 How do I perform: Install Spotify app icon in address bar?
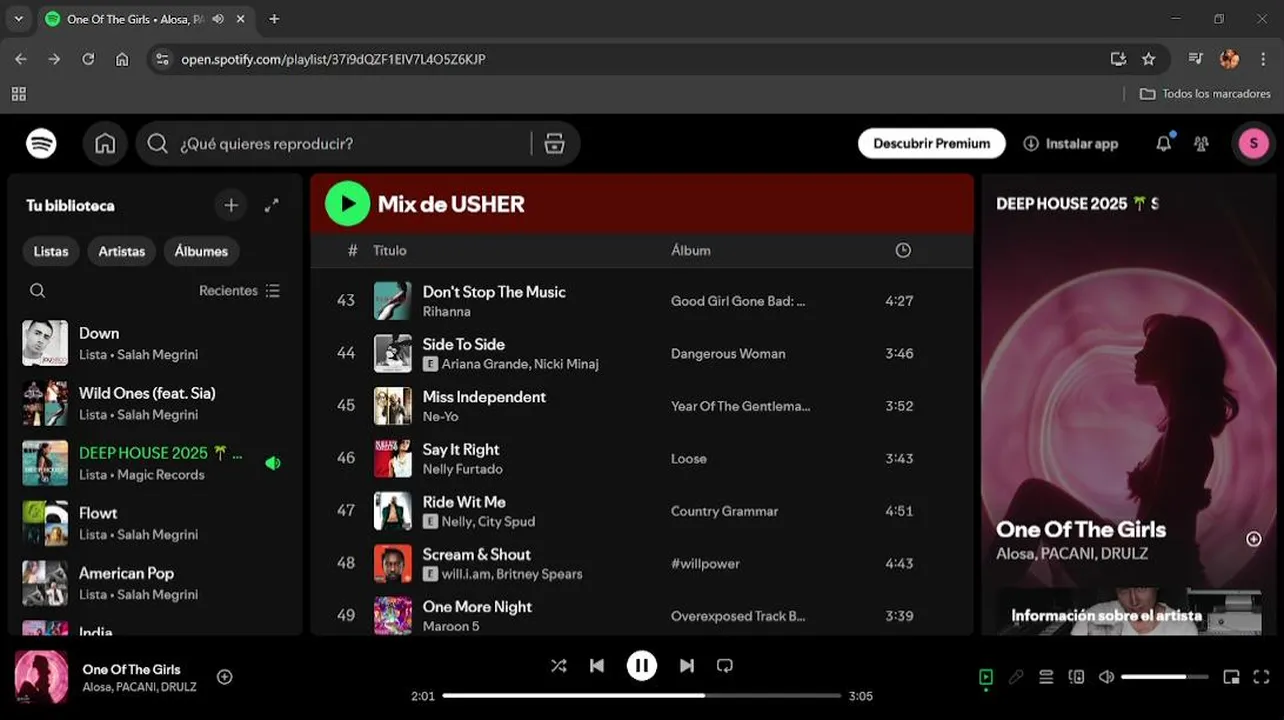1118,59
